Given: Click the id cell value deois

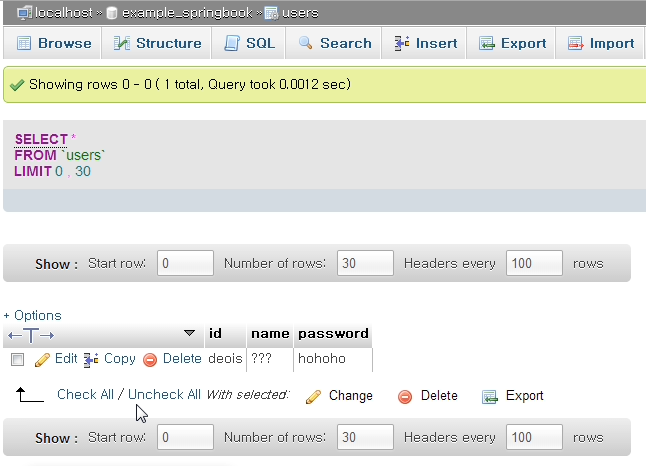Looking at the screenshot, I should tap(225, 358).
